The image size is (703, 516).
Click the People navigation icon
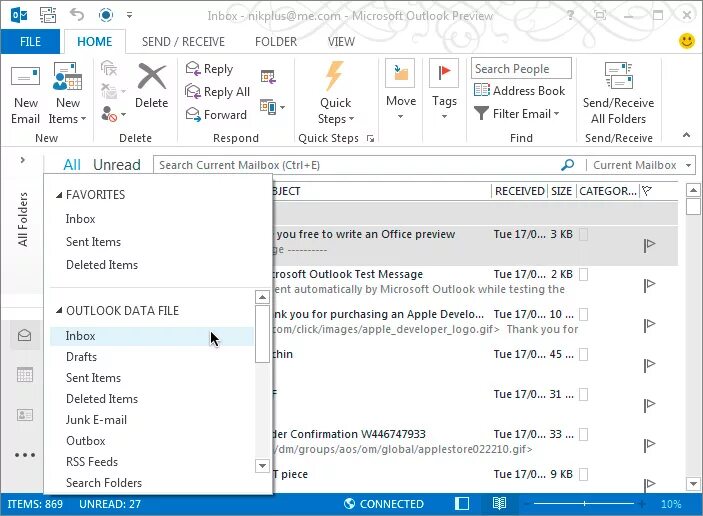pos(25,415)
